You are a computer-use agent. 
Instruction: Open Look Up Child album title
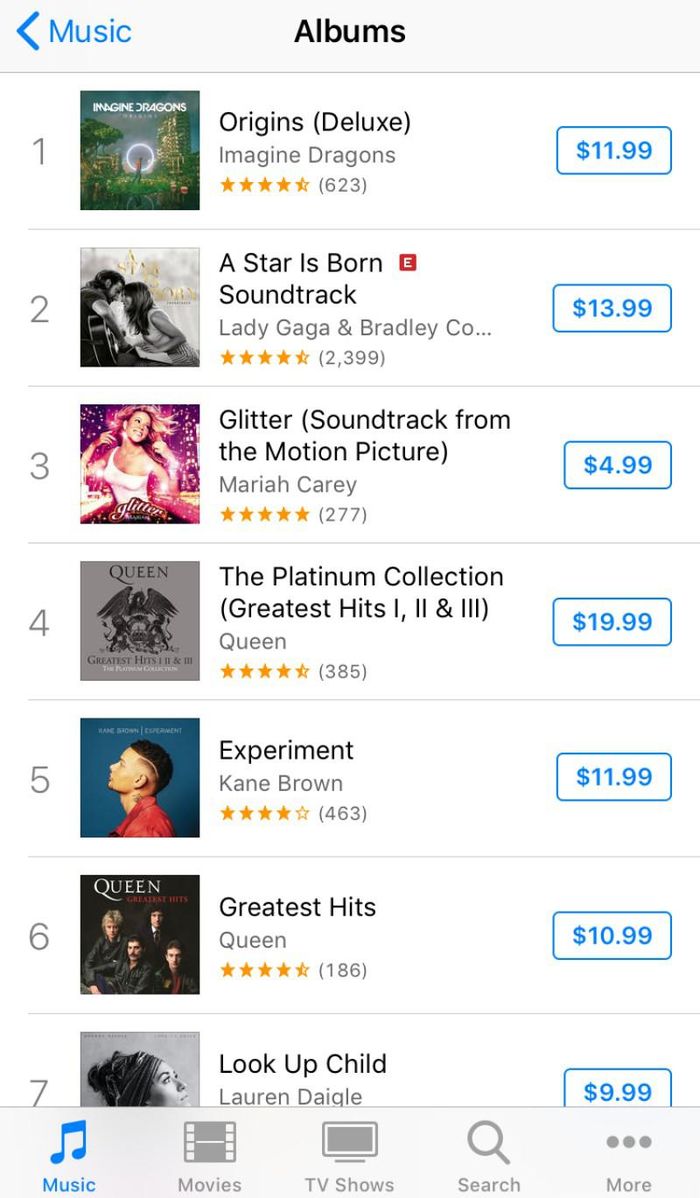(x=302, y=1064)
